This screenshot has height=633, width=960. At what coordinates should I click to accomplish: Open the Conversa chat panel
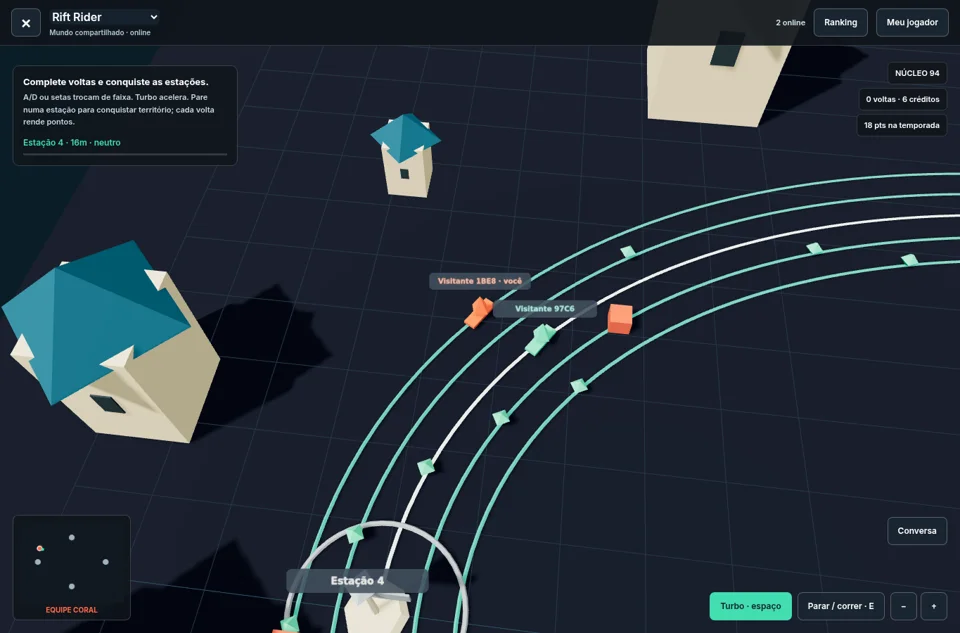coord(917,531)
